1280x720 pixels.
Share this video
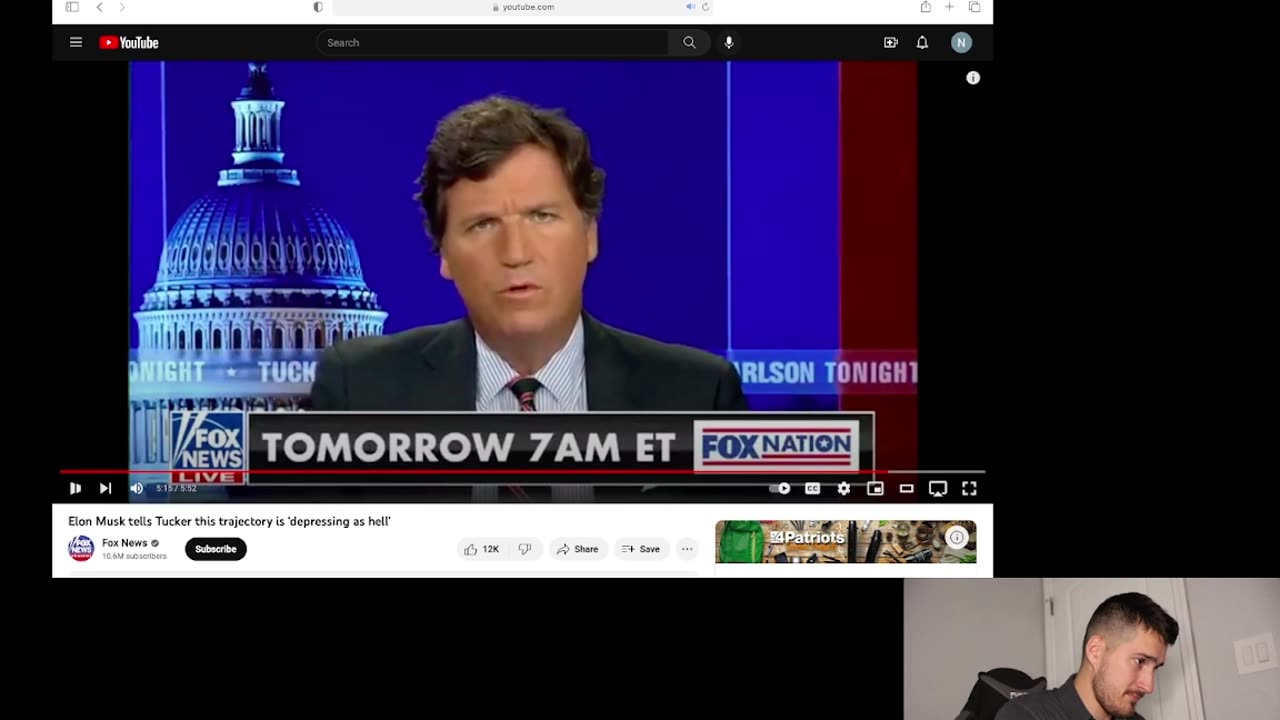577,549
